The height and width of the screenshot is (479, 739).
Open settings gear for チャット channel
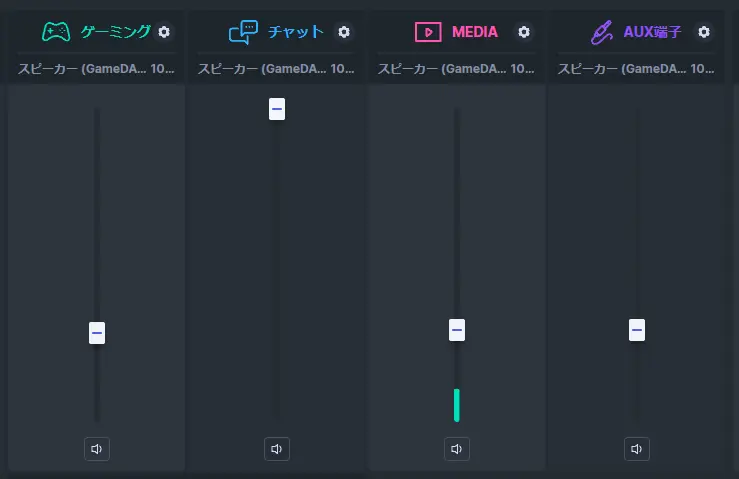(x=344, y=32)
